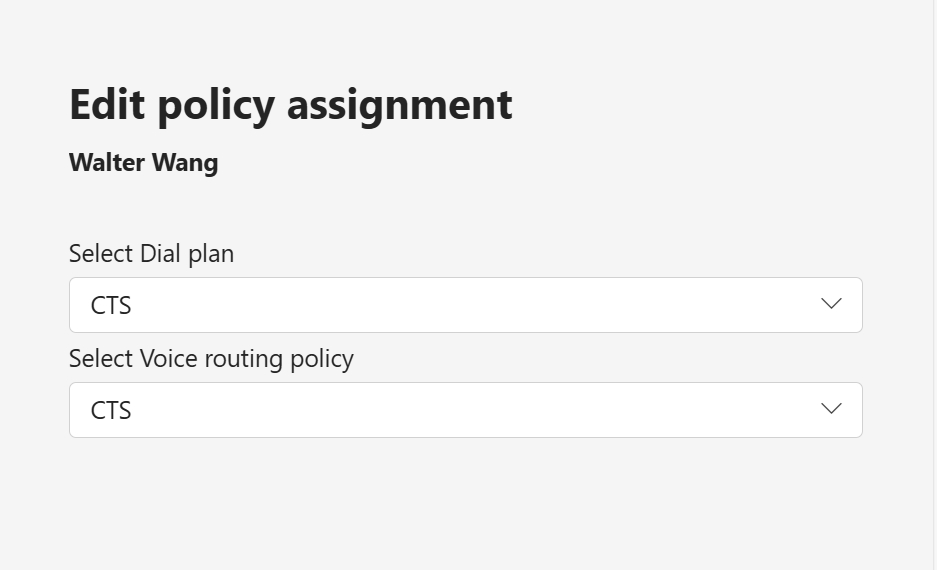Focus the Dial plan selection box
Screen dimensions: 937x570
tap(466, 305)
